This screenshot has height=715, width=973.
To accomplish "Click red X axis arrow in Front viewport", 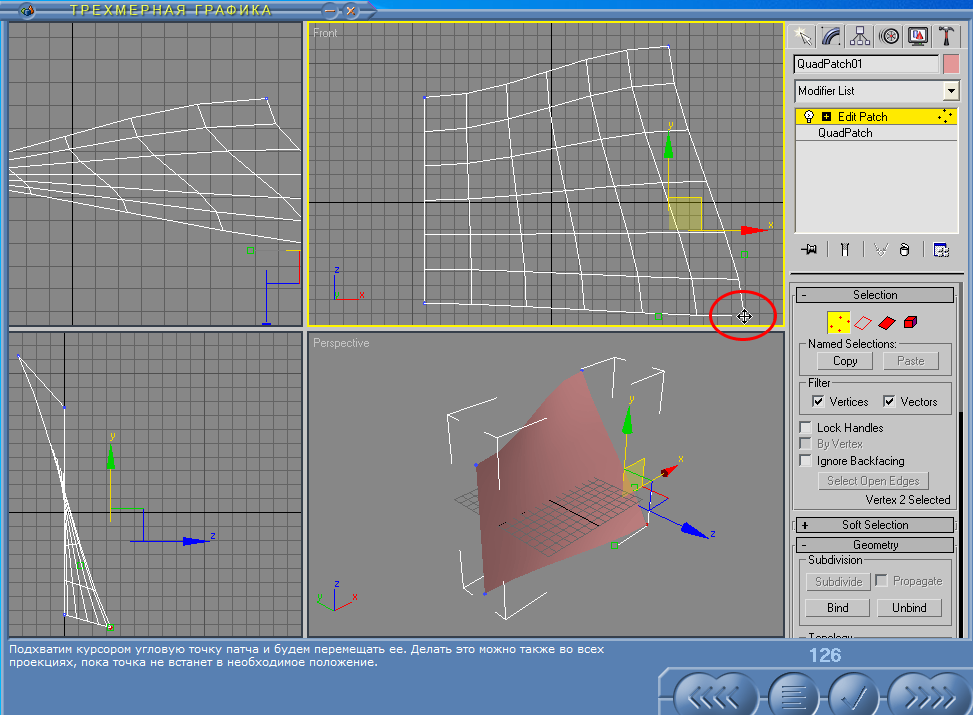I will (x=755, y=230).
